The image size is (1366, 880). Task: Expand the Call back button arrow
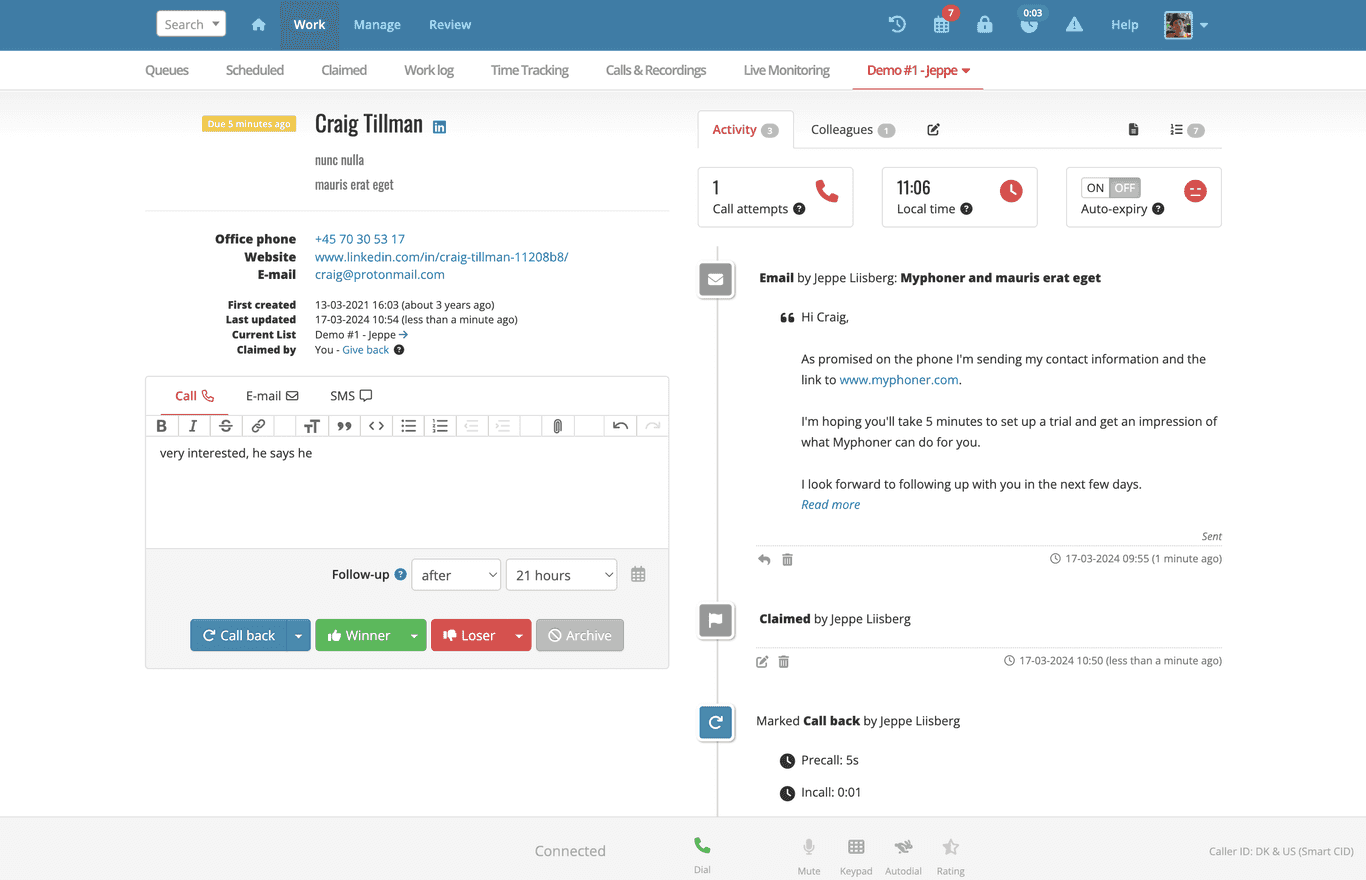click(298, 636)
